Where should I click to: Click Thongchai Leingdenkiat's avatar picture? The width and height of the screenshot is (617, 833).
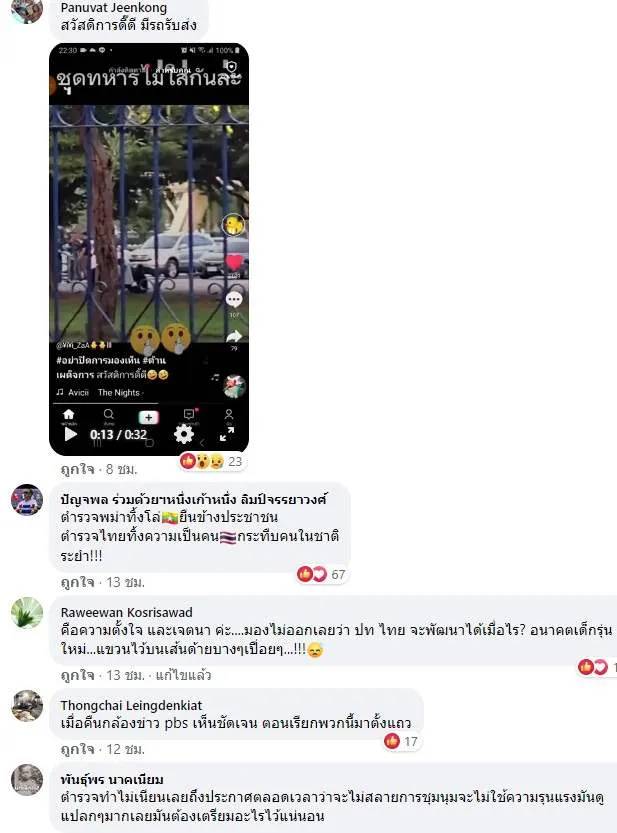(x=27, y=706)
